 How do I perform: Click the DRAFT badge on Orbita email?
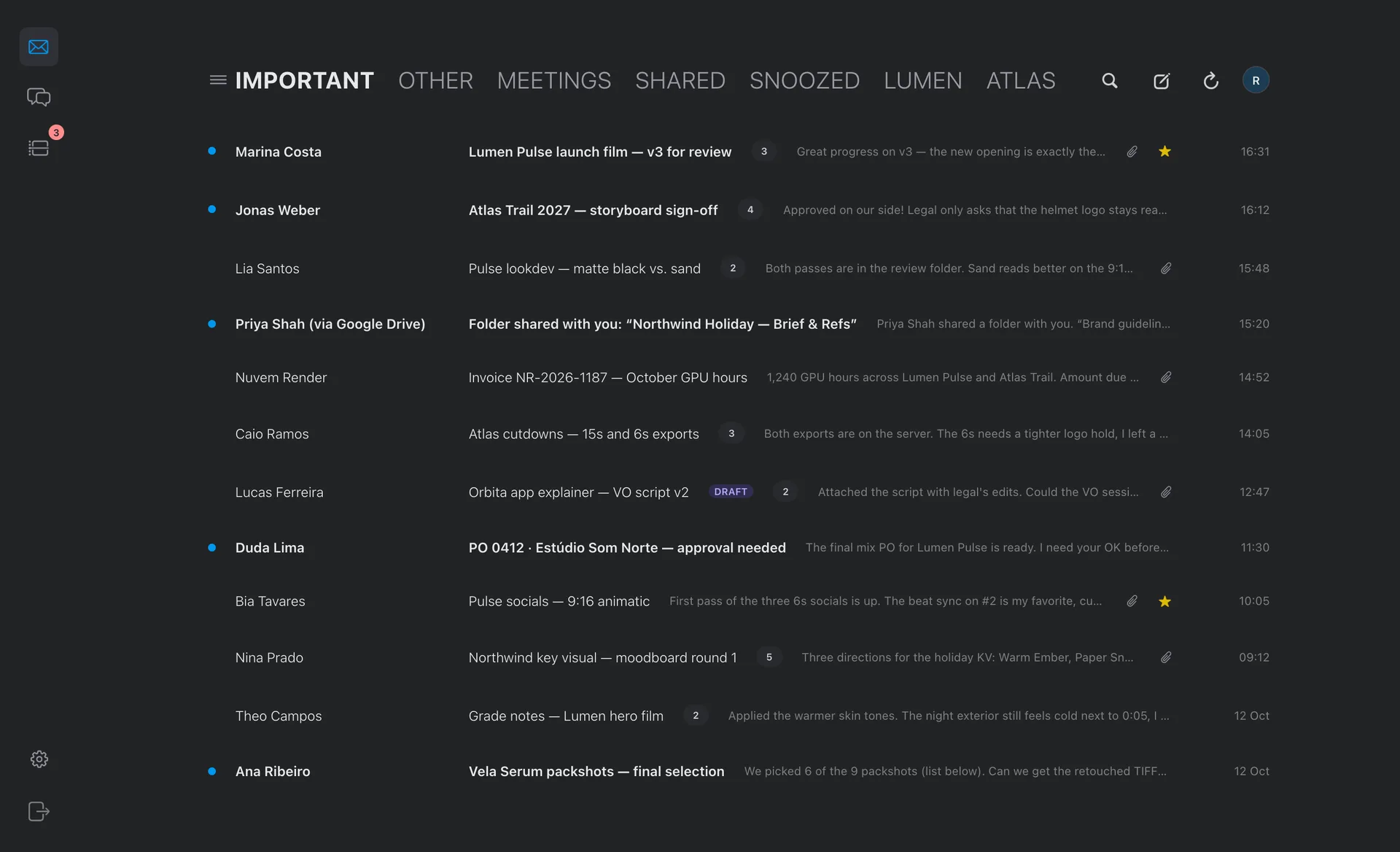point(731,492)
